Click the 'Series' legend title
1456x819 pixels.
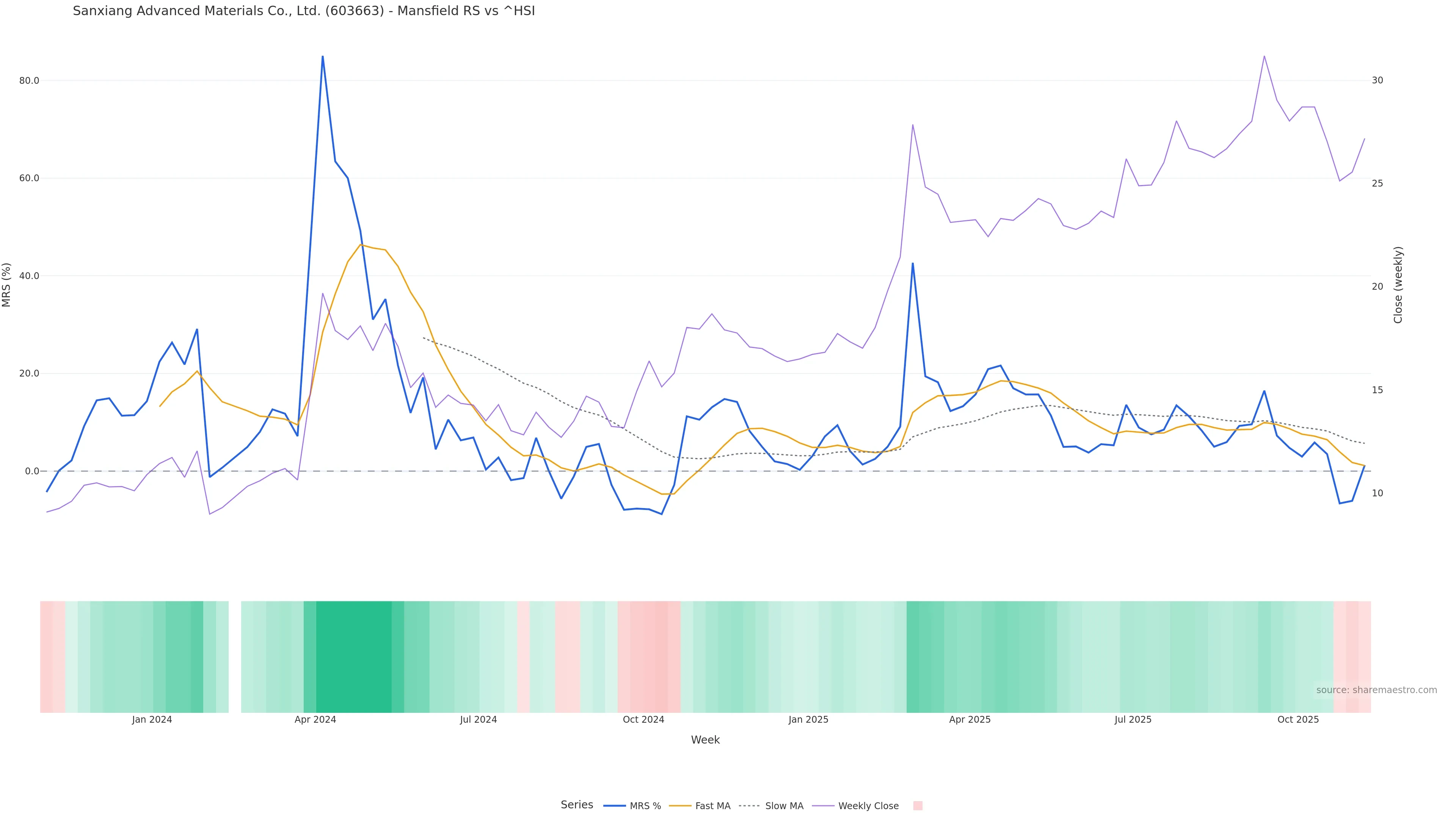click(576, 804)
